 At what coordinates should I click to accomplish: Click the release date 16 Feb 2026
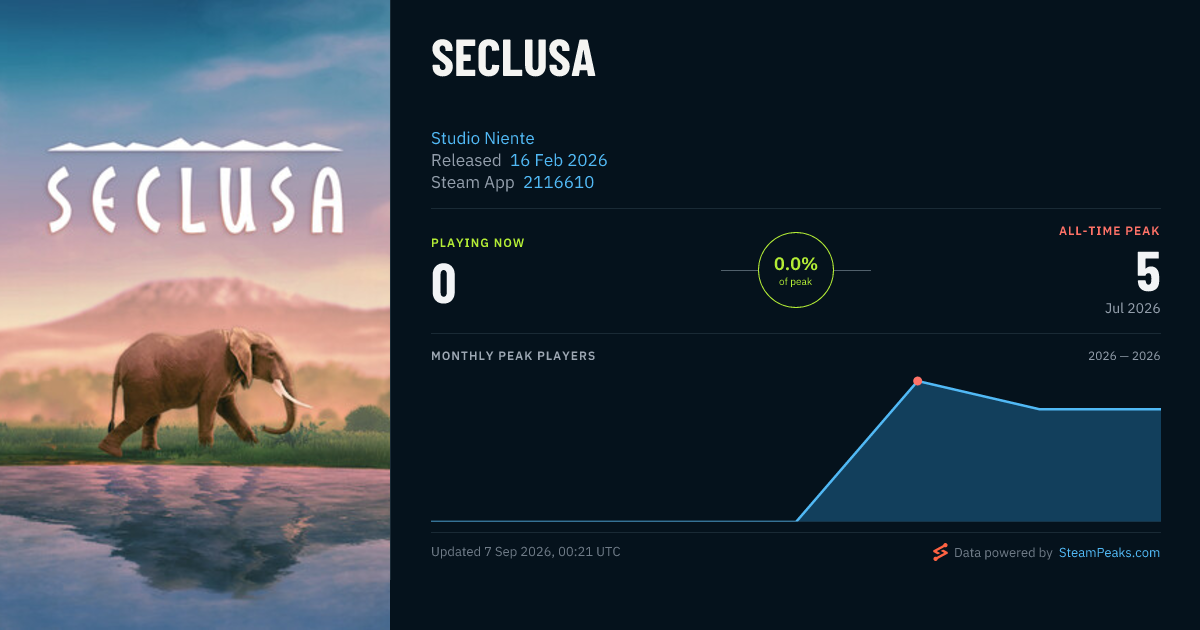coord(558,160)
